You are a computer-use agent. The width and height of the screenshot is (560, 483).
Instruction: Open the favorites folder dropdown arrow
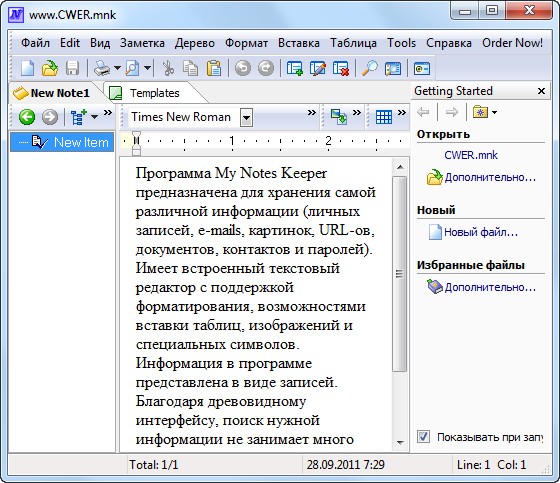pos(494,113)
